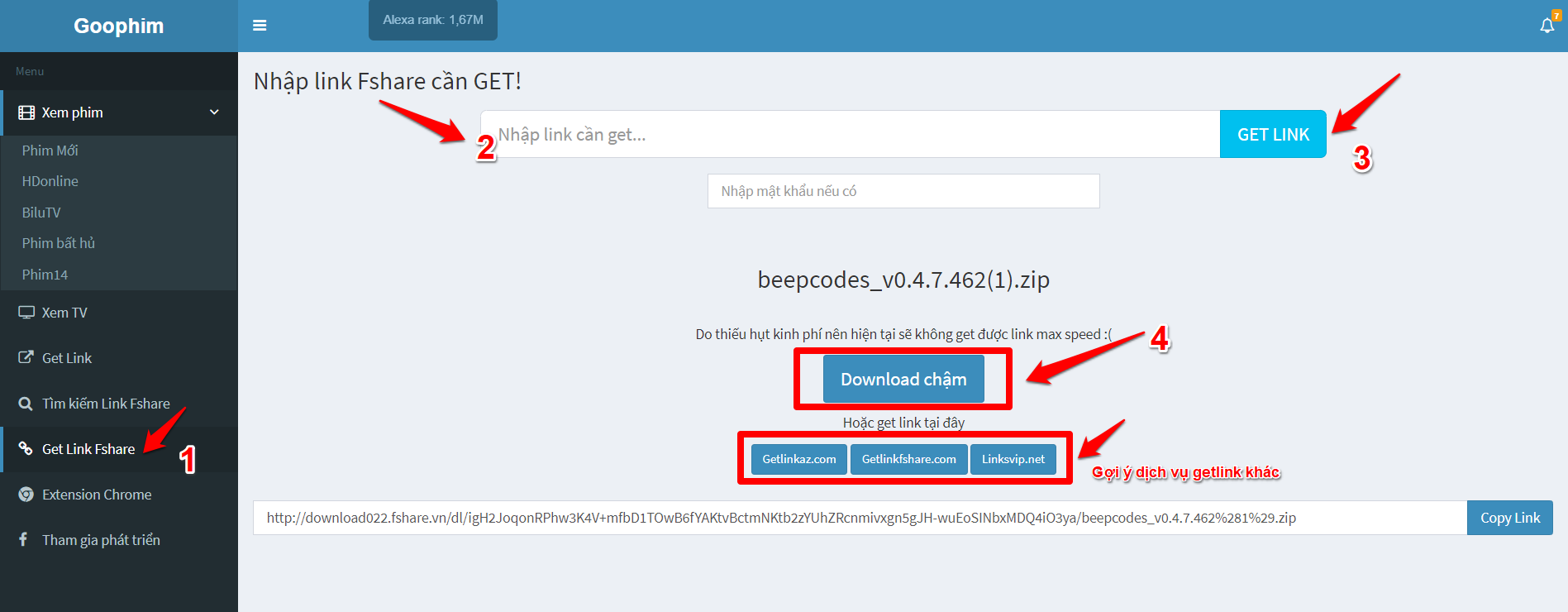Click the search icon beside Tìm kiếm Link Fshare
1568x612 pixels.
tap(26, 404)
